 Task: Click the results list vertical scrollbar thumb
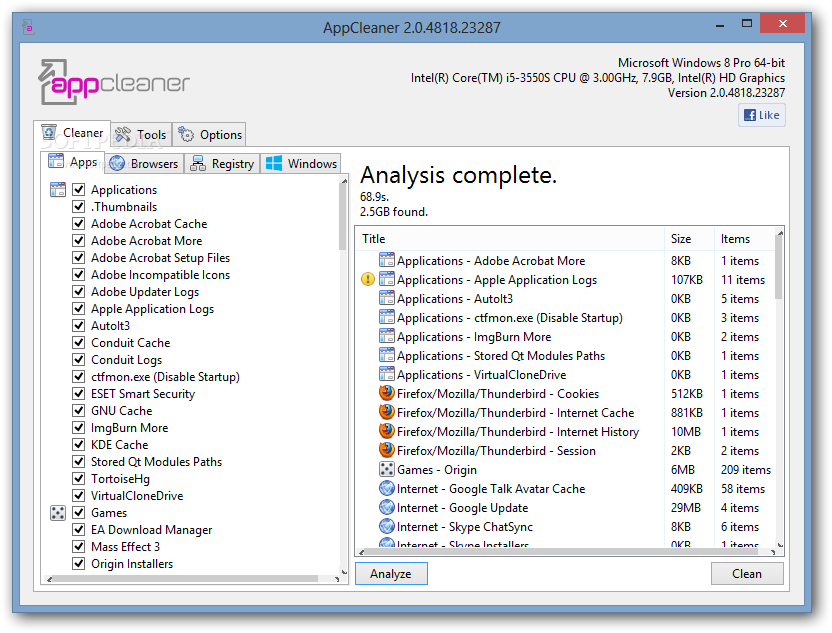click(779, 269)
